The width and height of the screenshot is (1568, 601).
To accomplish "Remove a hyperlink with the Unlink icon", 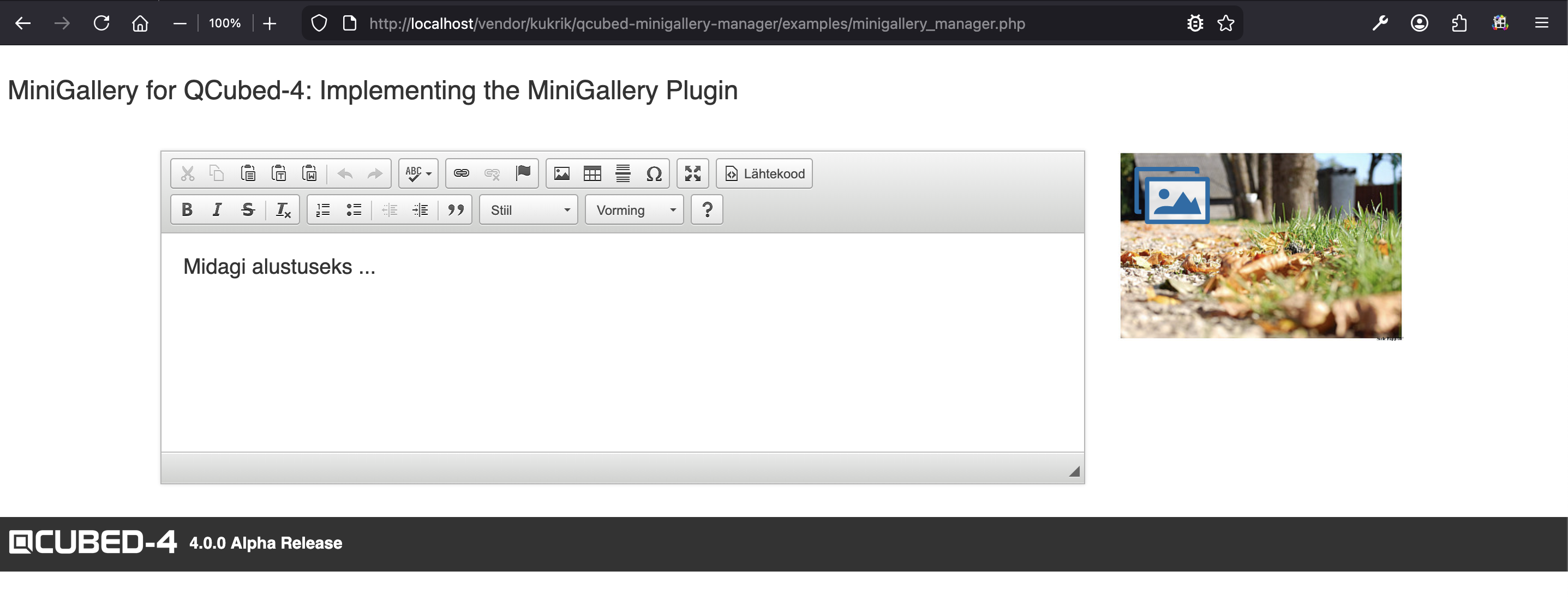I will click(492, 173).
